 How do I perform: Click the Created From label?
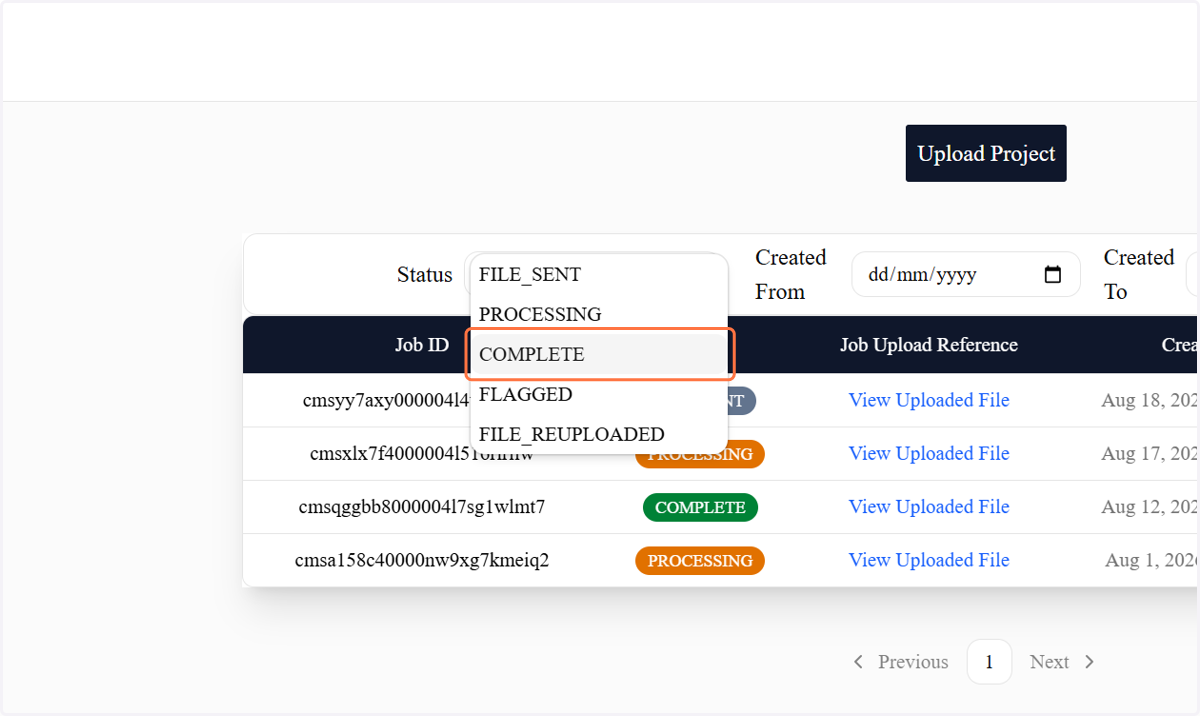pos(791,274)
